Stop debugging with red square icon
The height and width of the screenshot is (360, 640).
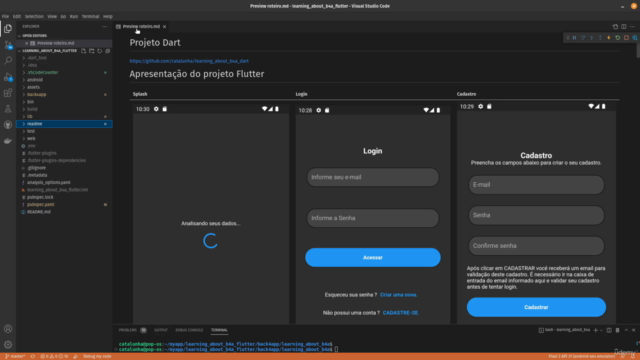(626, 38)
